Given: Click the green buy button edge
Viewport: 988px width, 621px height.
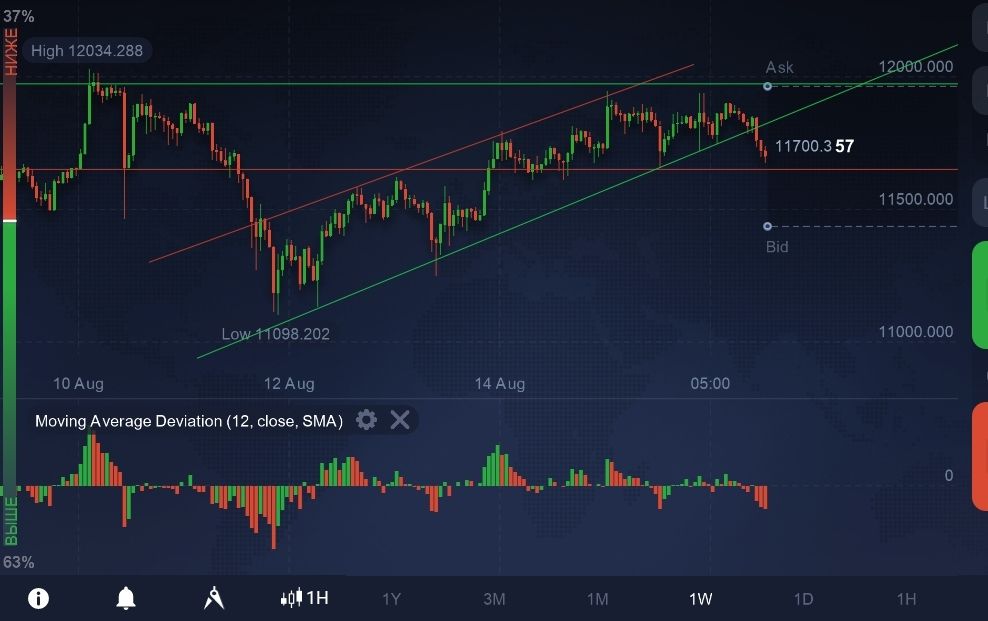Looking at the screenshot, I should [x=980, y=295].
